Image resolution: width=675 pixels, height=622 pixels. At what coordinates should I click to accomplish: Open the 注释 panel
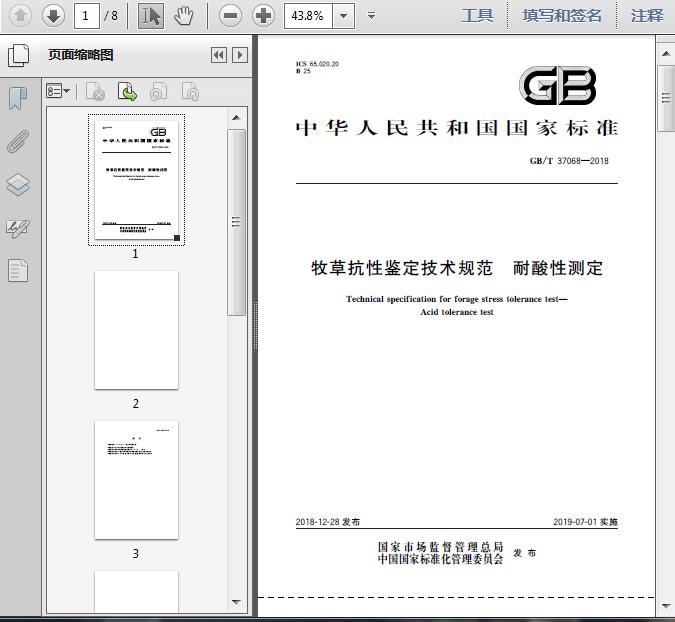point(647,16)
